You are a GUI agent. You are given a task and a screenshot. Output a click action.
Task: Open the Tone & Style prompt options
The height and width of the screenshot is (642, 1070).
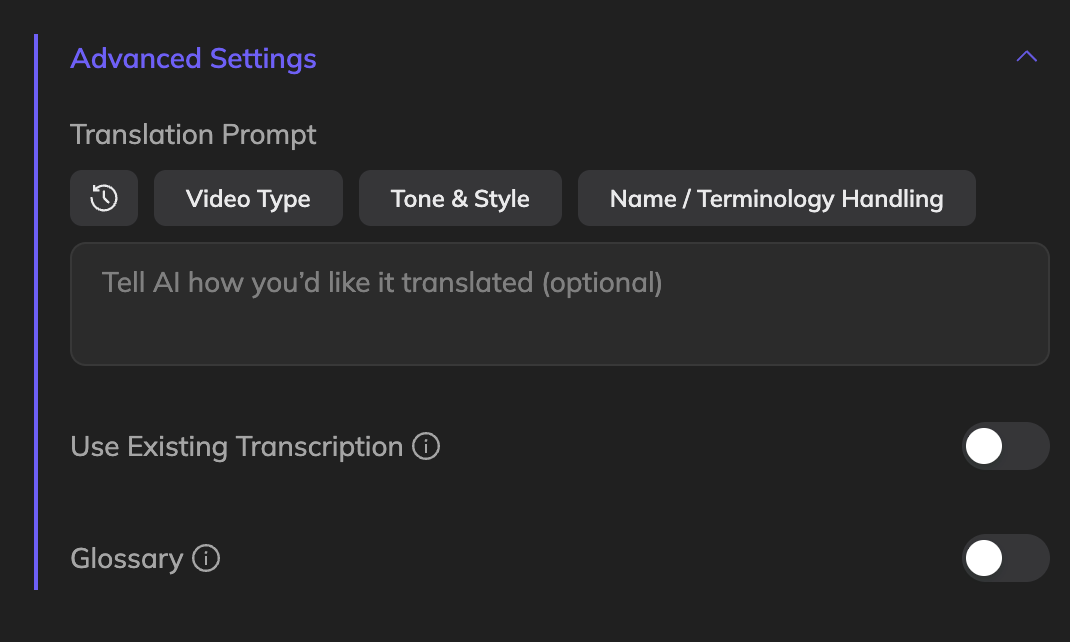[x=460, y=198]
